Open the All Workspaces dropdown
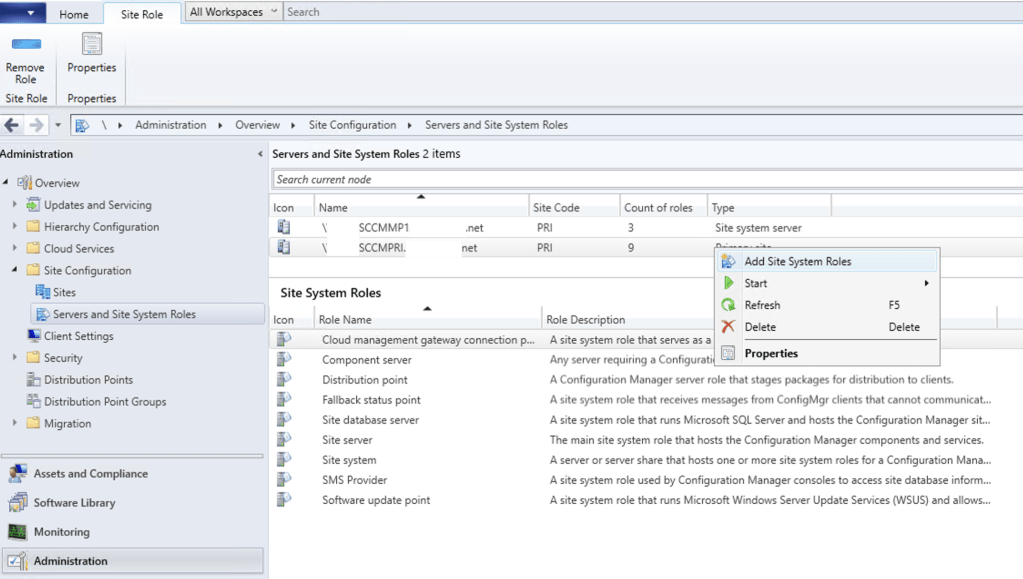The image size is (1023, 579). pos(232,12)
